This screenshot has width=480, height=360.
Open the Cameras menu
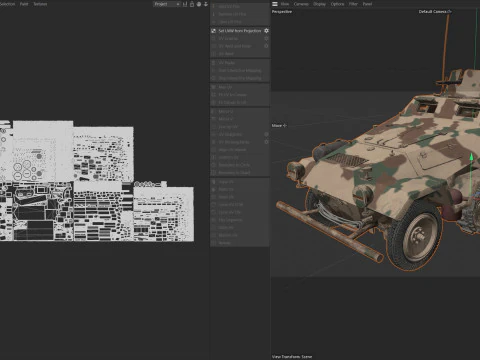(x=301, y=4)
